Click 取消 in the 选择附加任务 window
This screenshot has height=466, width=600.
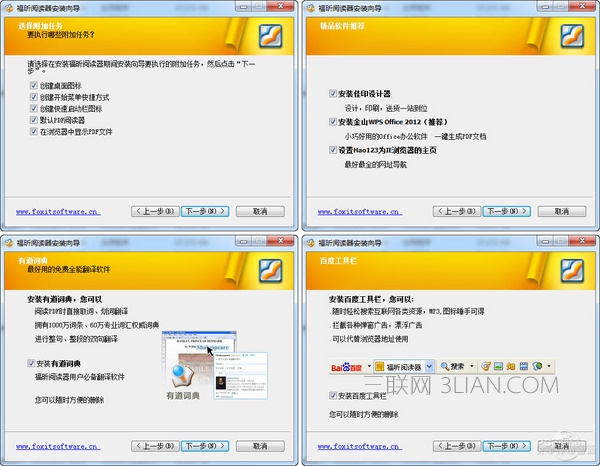pos(260,211)
